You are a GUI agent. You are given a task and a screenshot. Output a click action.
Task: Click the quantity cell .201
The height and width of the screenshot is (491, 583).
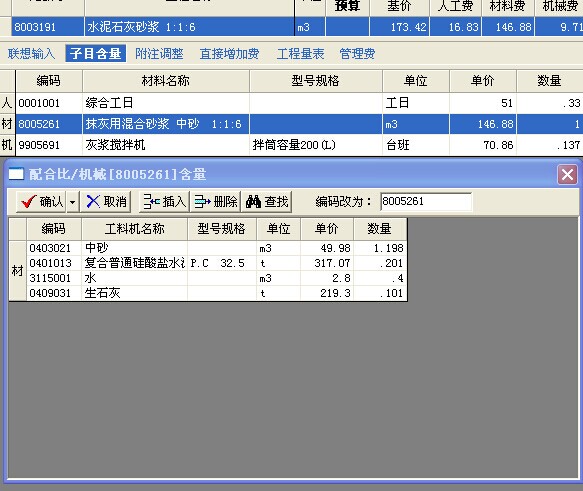pyautogui.click(x=380, y=263)
